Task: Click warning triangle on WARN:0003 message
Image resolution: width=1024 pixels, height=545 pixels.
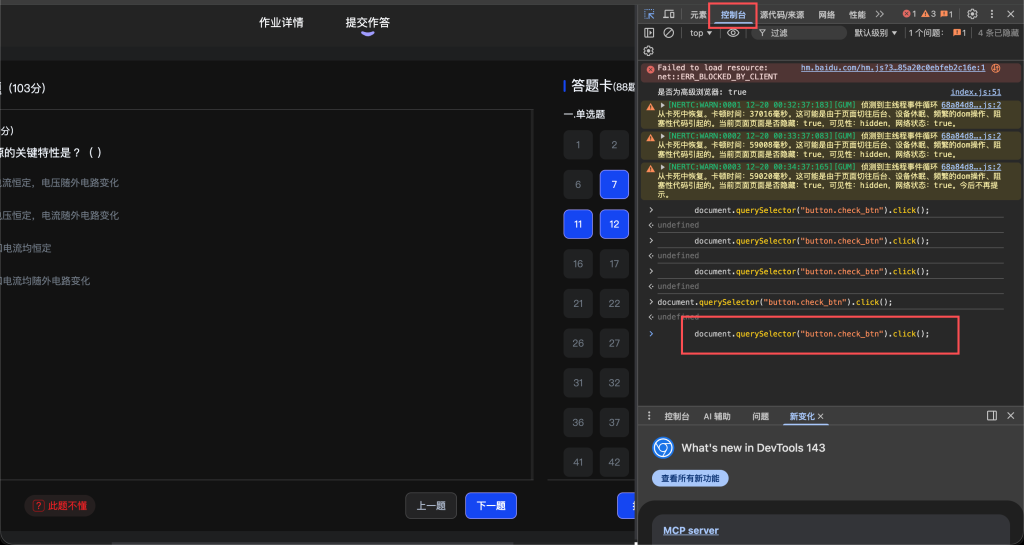Action: point(650,168)
